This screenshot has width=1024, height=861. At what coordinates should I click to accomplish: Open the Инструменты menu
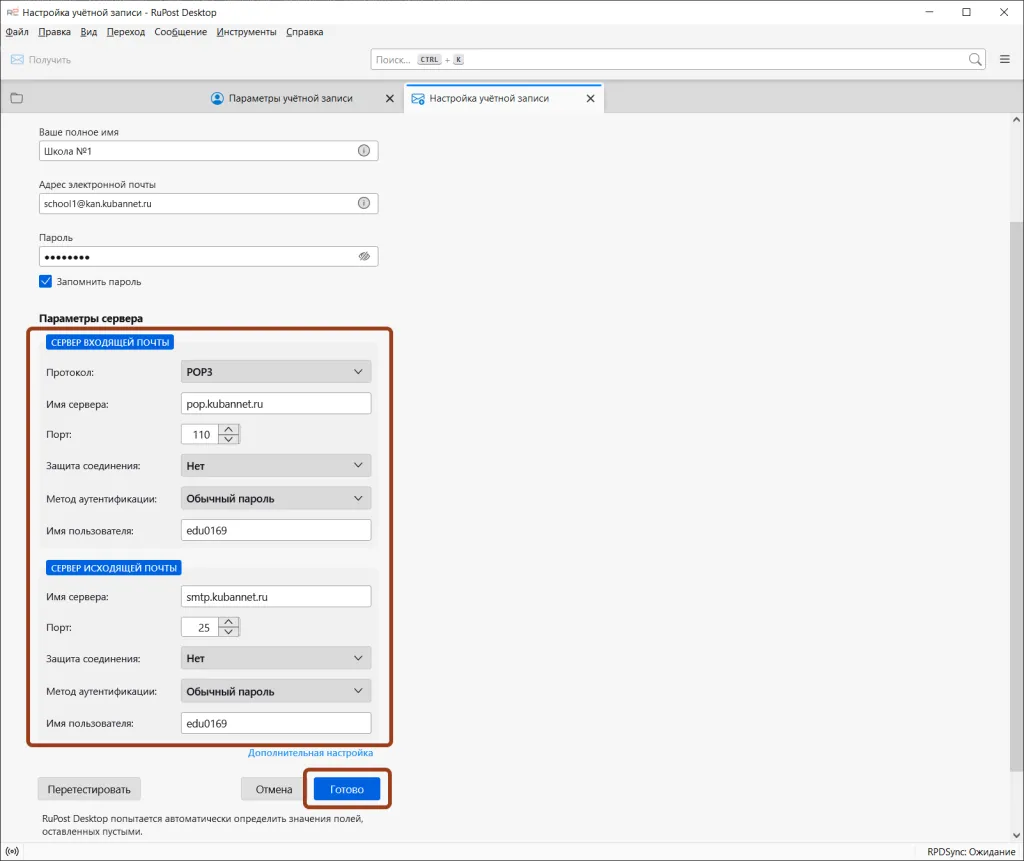click(246, 32)
